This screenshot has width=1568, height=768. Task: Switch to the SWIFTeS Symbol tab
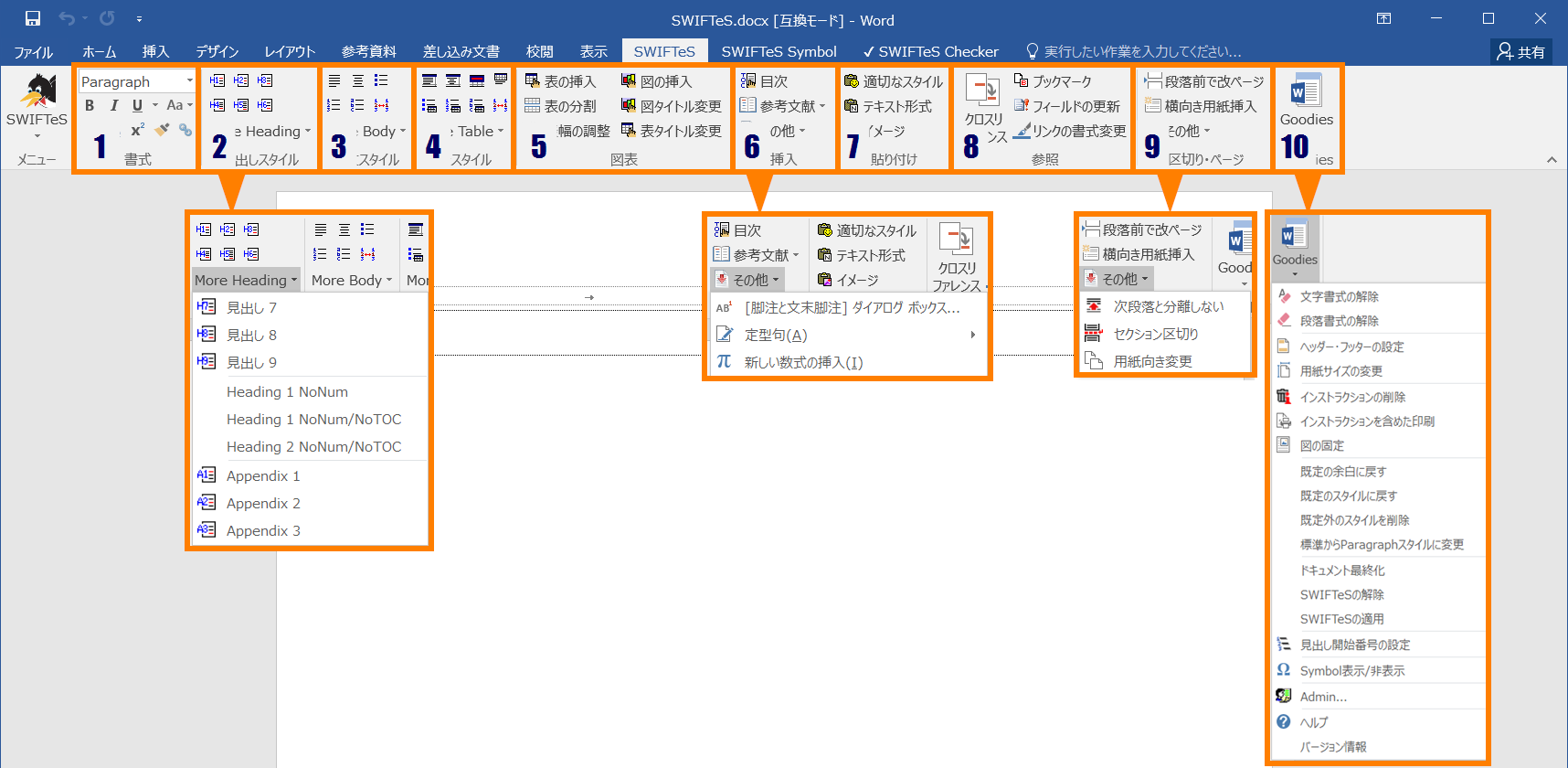779,51
